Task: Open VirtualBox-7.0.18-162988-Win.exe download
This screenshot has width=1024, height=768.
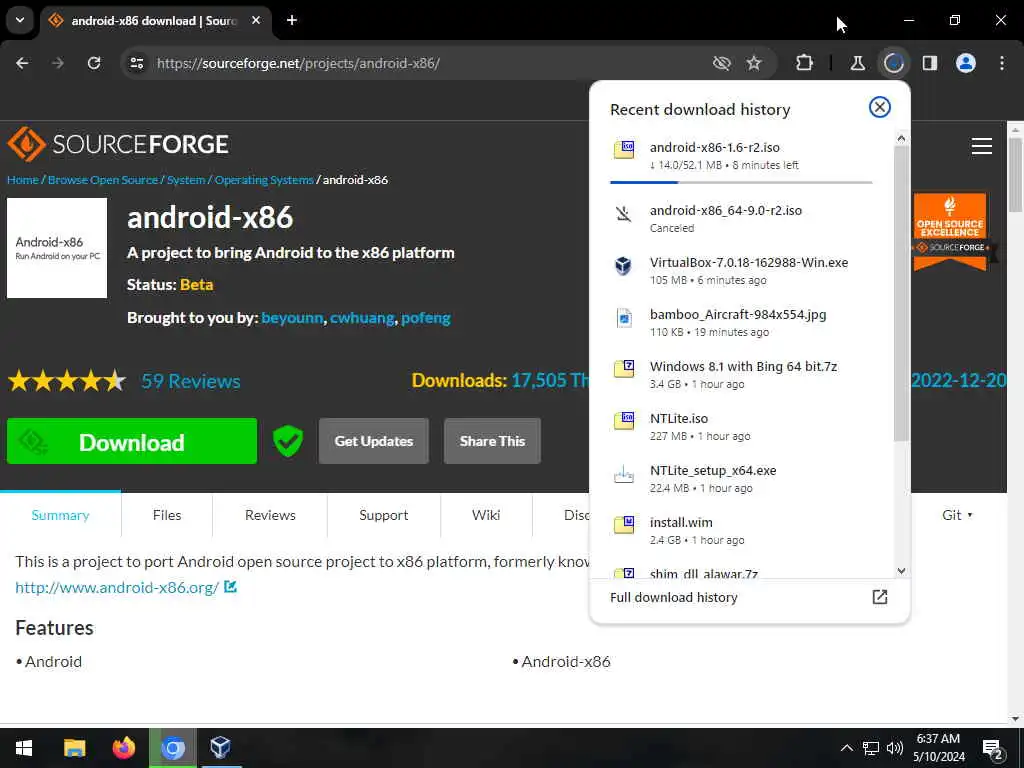Action: [x=741, y=270]
